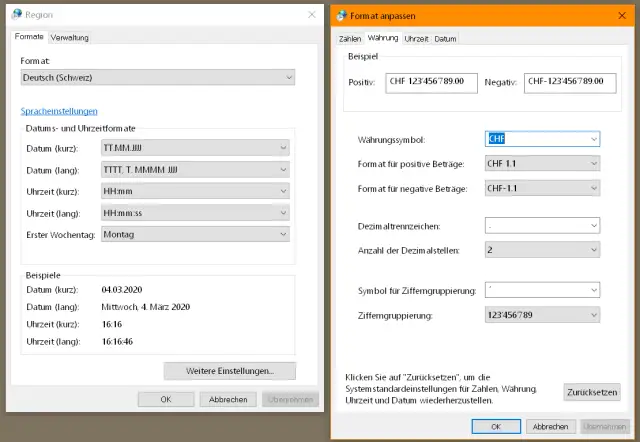Go to the Datum tab in Format anpassen
640x442 pixels.
click(445, 39)
